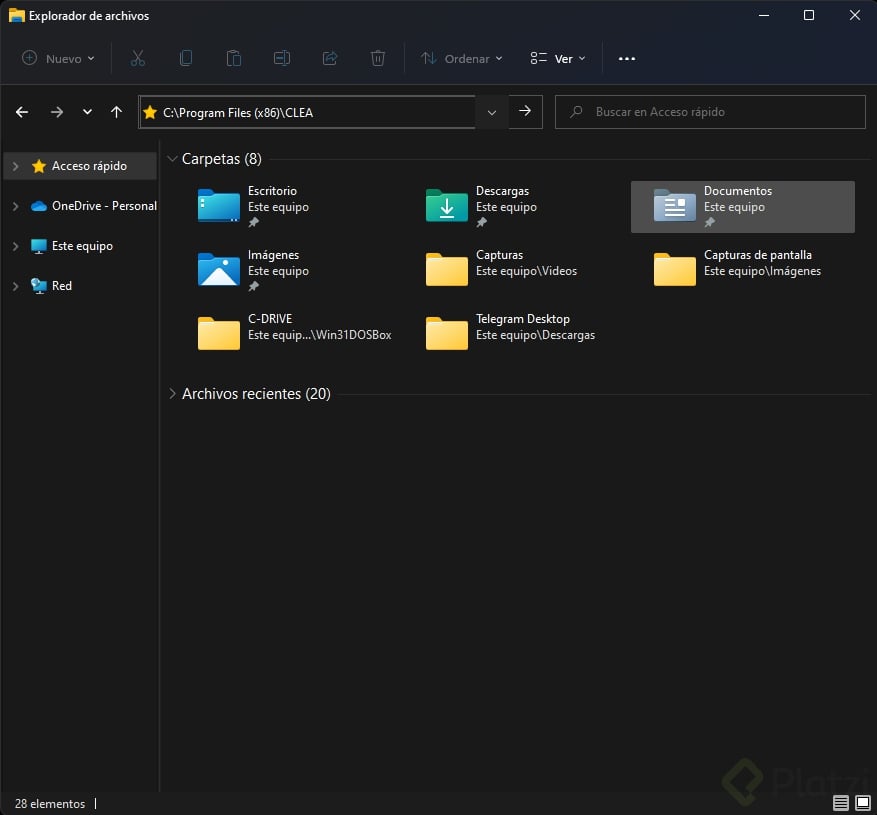Click the Buscar en Acceso rápido search box
The width and height of the screenshot is (877, 815).
click(710, 112)
